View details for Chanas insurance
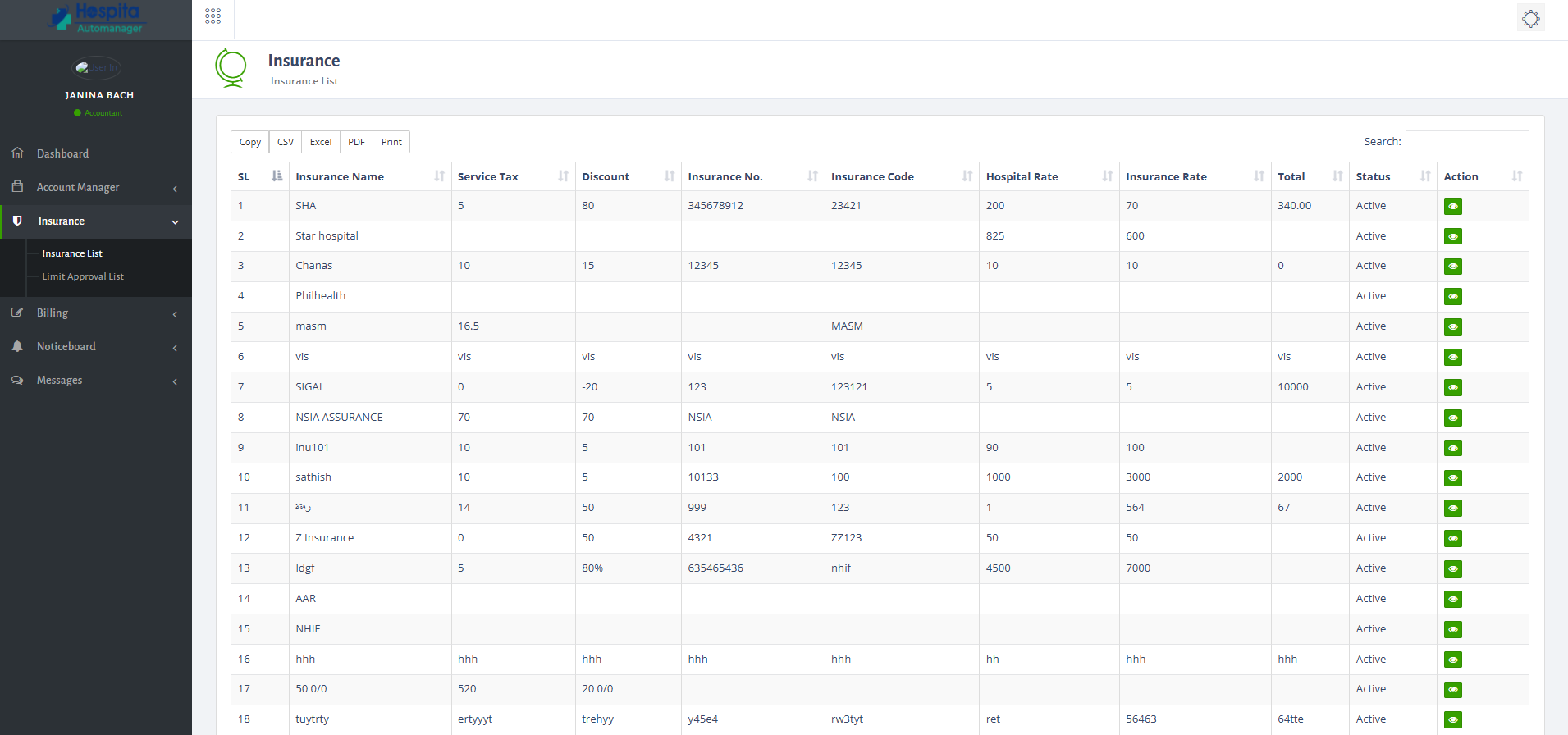1568x735 pixels. (x=1453, y=267)
